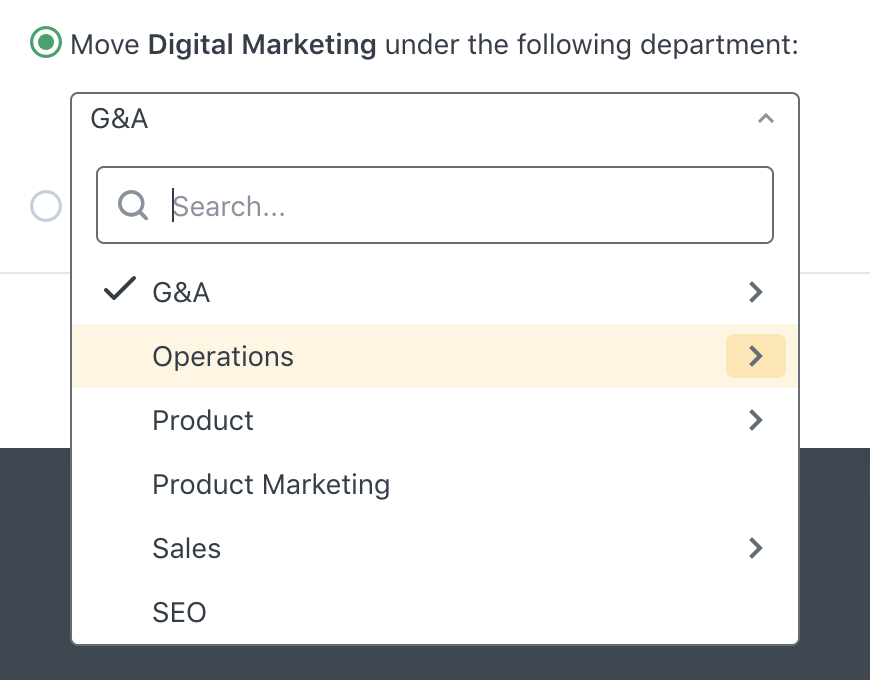Focus the Search... text field
The image size is (870, 680).
(x=460, y=205)
